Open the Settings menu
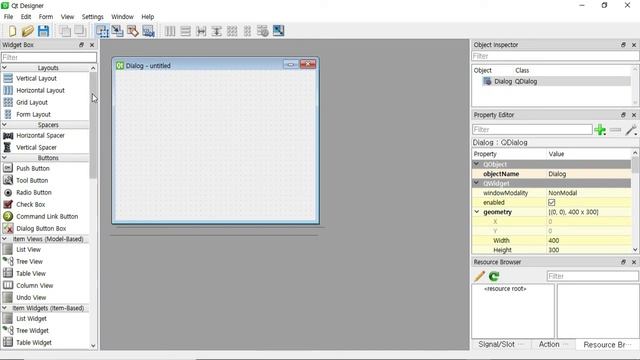Image resolution: width=640 pixels, height=360 pixels. (x=93, y=17)
